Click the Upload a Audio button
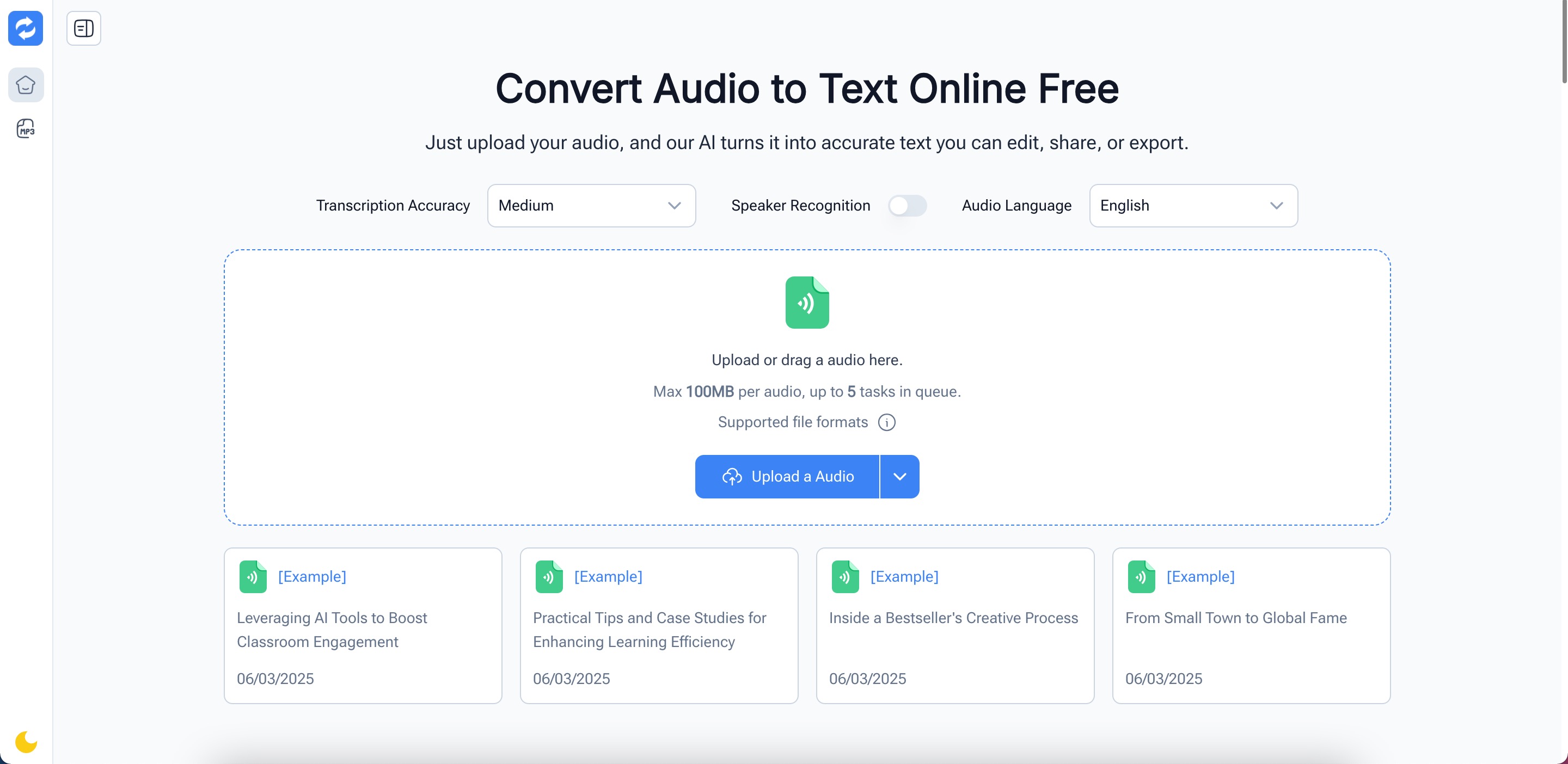The height and width of the screenshot is (764, 1568). pyautogui.click(x=787, y=476)
